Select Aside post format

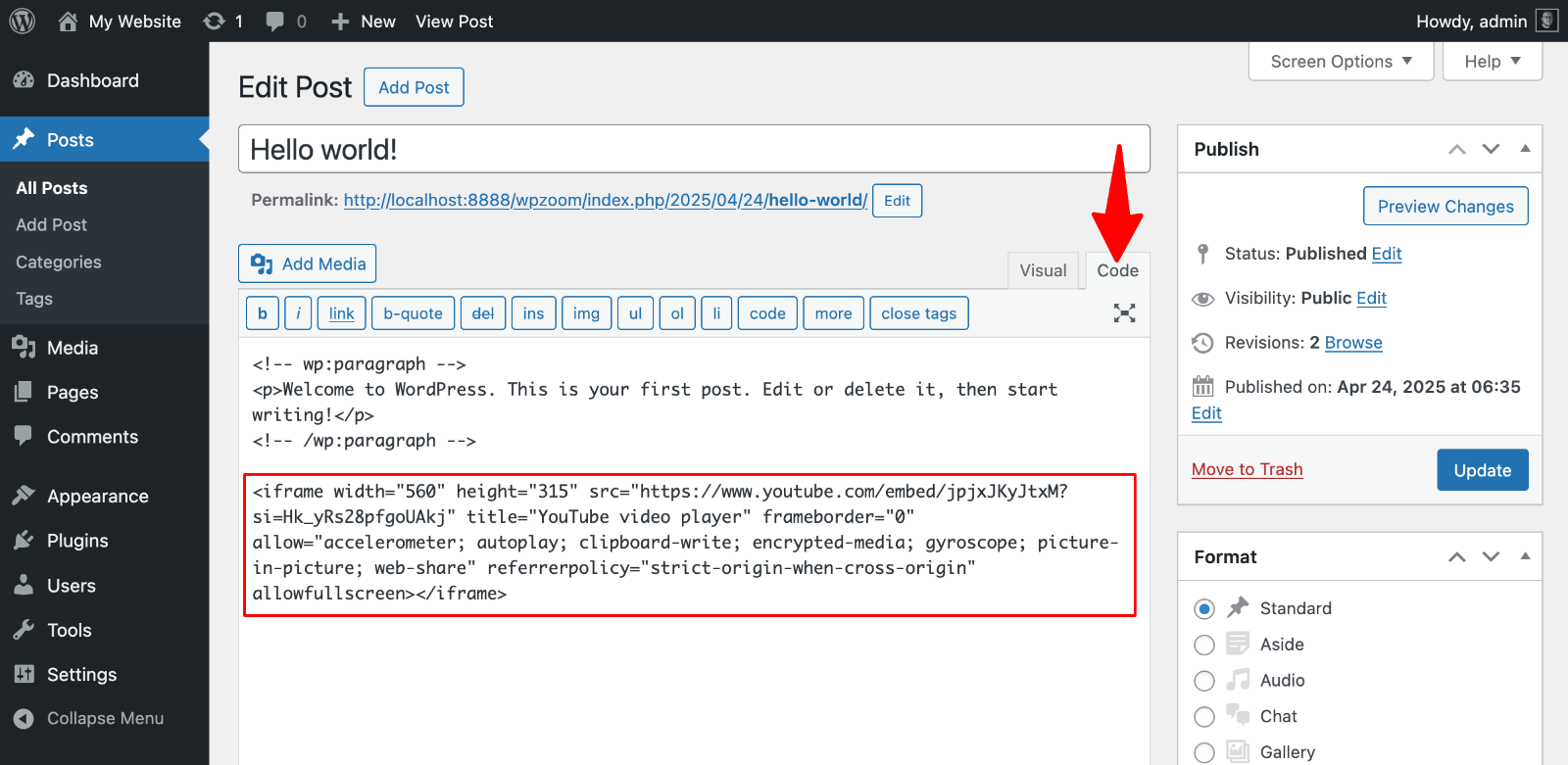tap(1204, 645)
